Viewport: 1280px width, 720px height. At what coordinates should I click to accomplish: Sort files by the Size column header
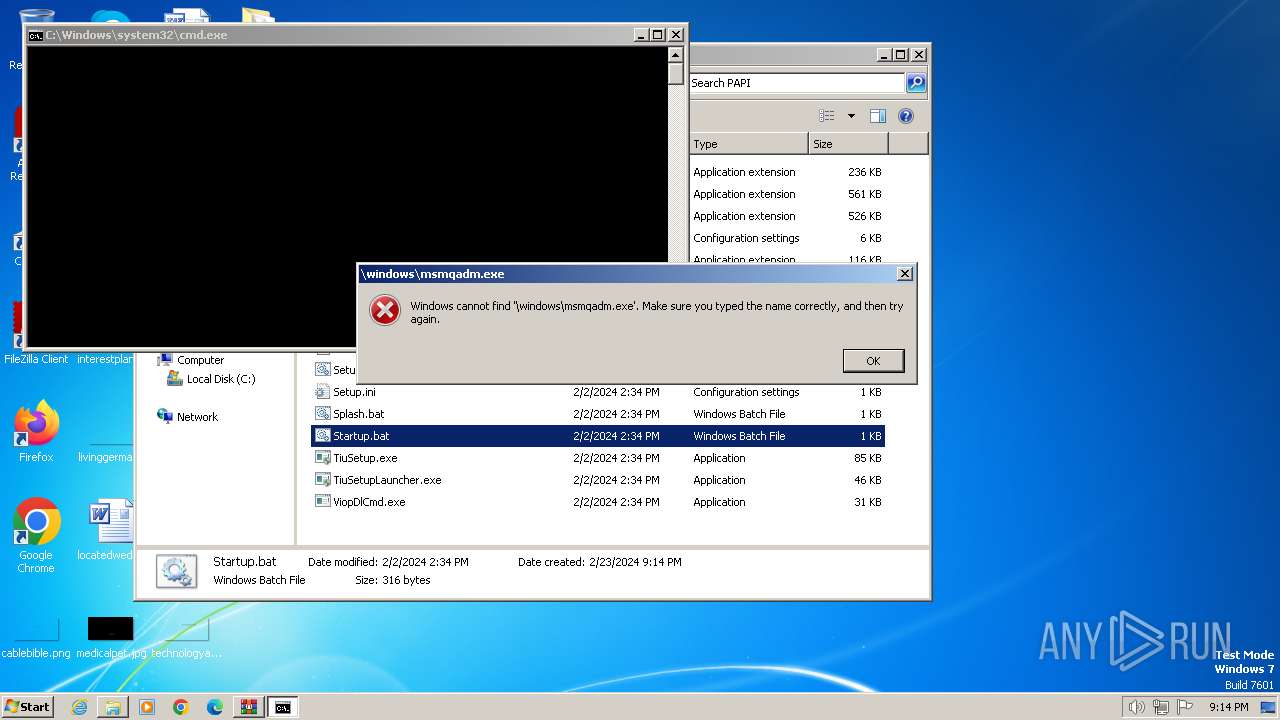(x=848, y=144)
